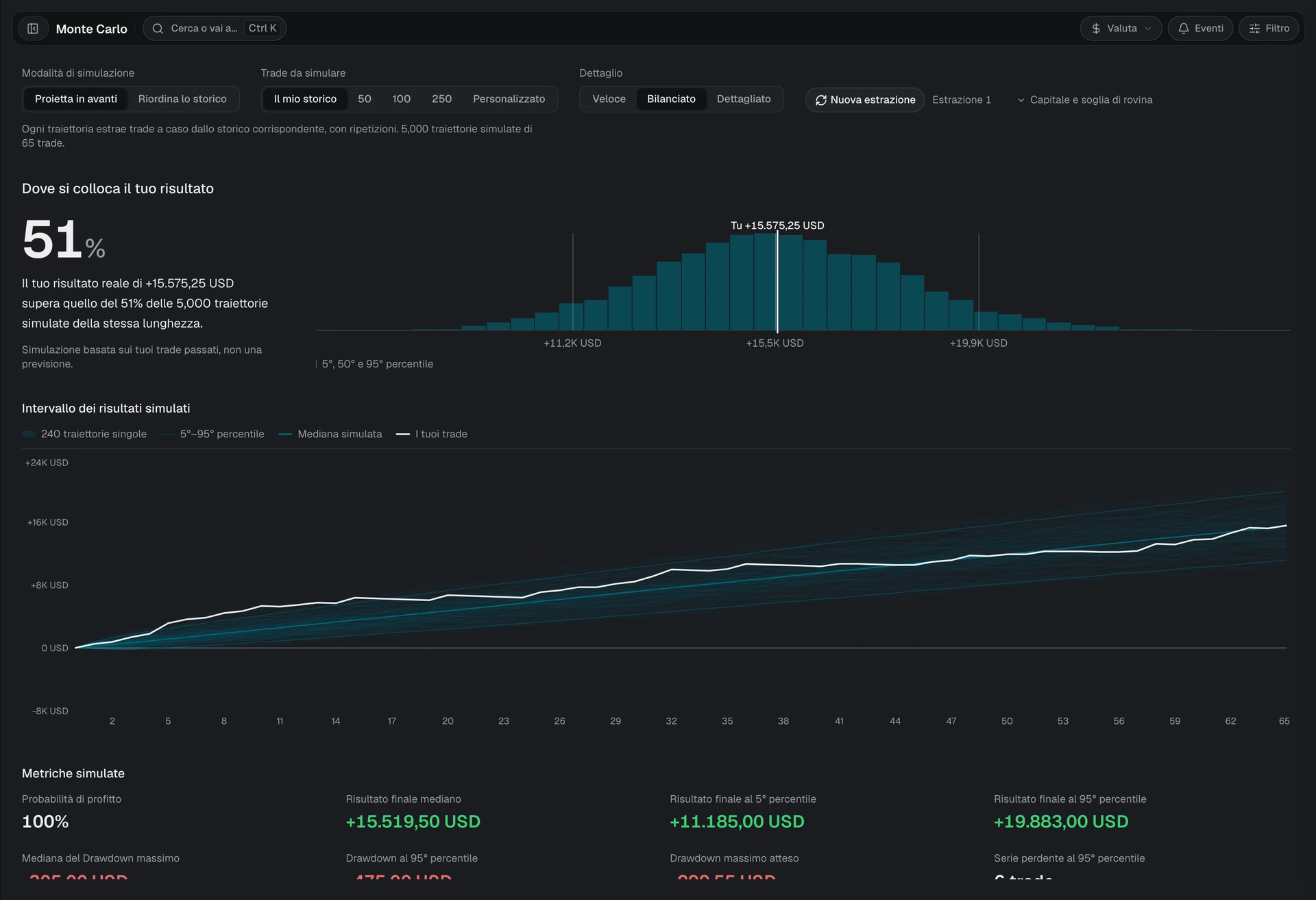The height and width of the screenshot is (900, 1316).
Task: Click the +15,5K USD median label
Action: (x=775, y=343)
